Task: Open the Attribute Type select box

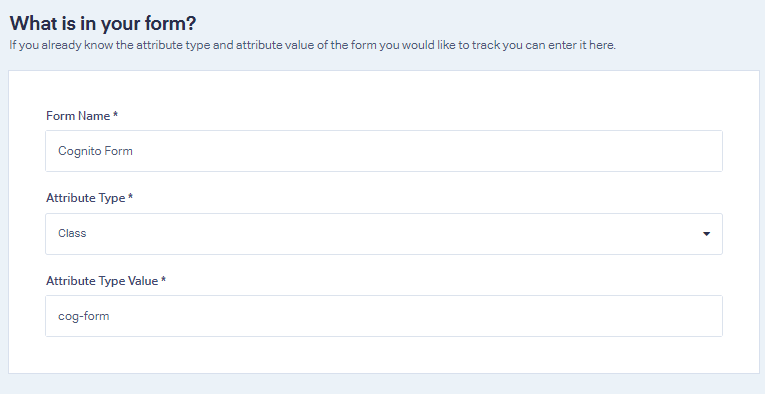Action: 384,234
